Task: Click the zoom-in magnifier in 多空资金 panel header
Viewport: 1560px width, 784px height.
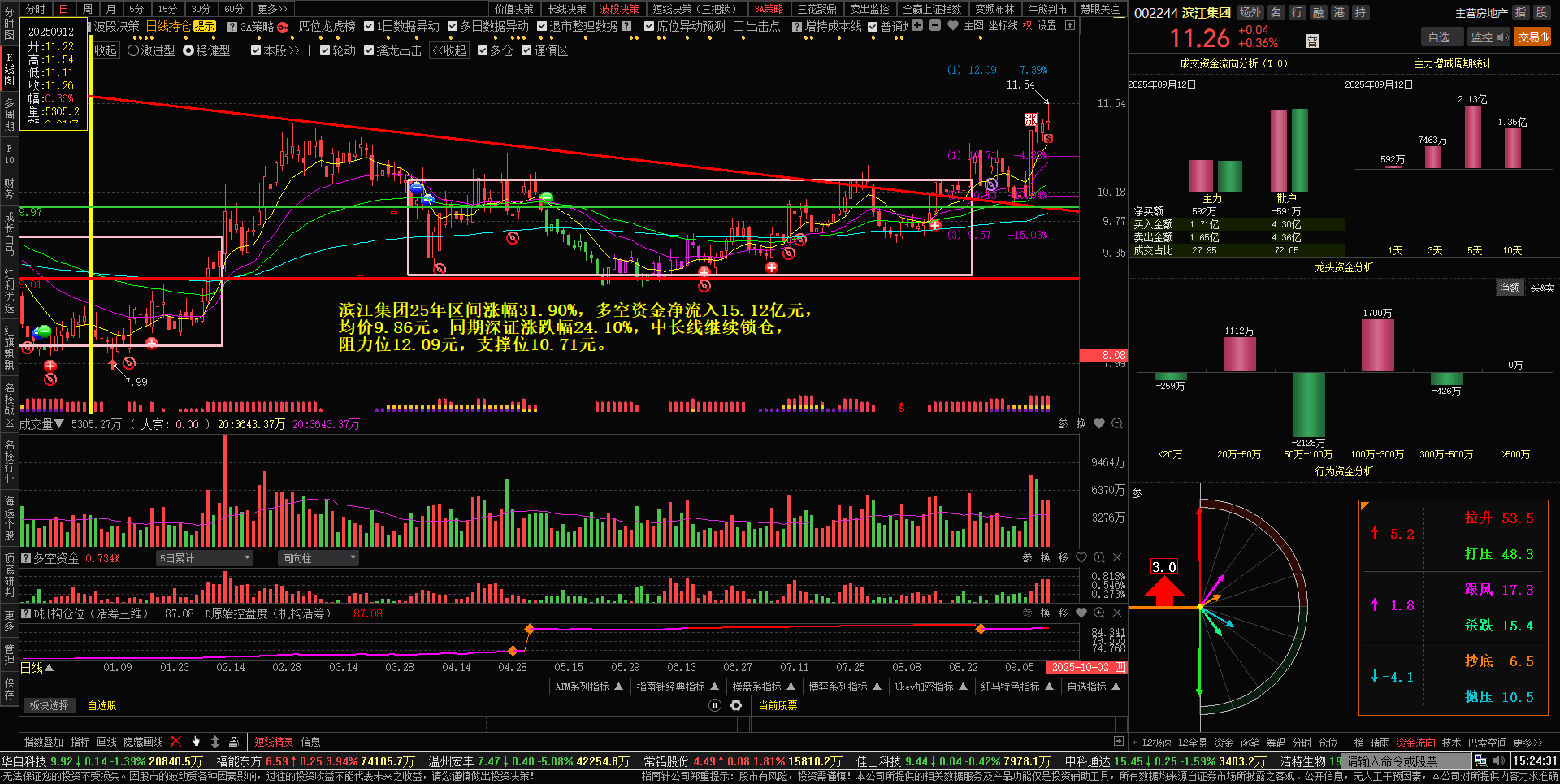Action: point(1099,557)
